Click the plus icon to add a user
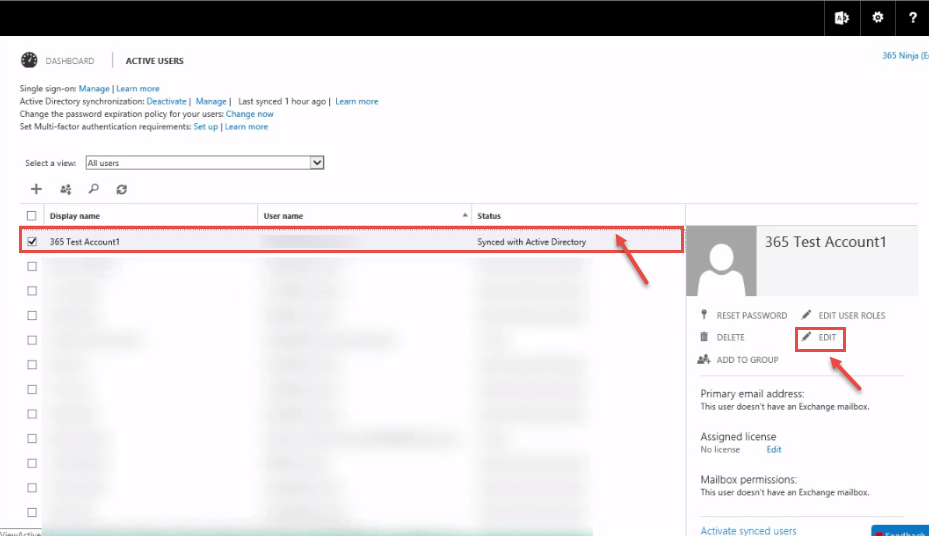Image resolution: width=929 pixels, height=536 pixels. (36, 189)
